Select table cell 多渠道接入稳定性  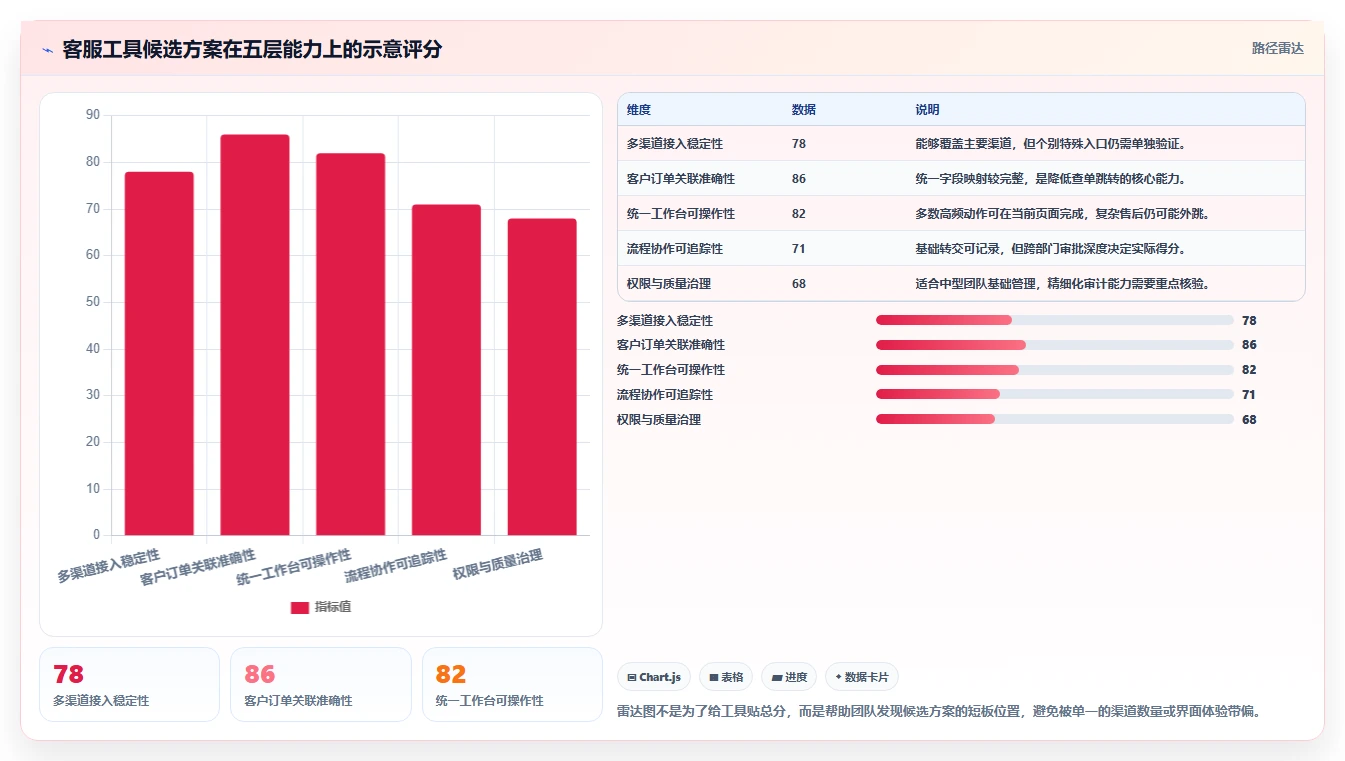pos(675,144)
